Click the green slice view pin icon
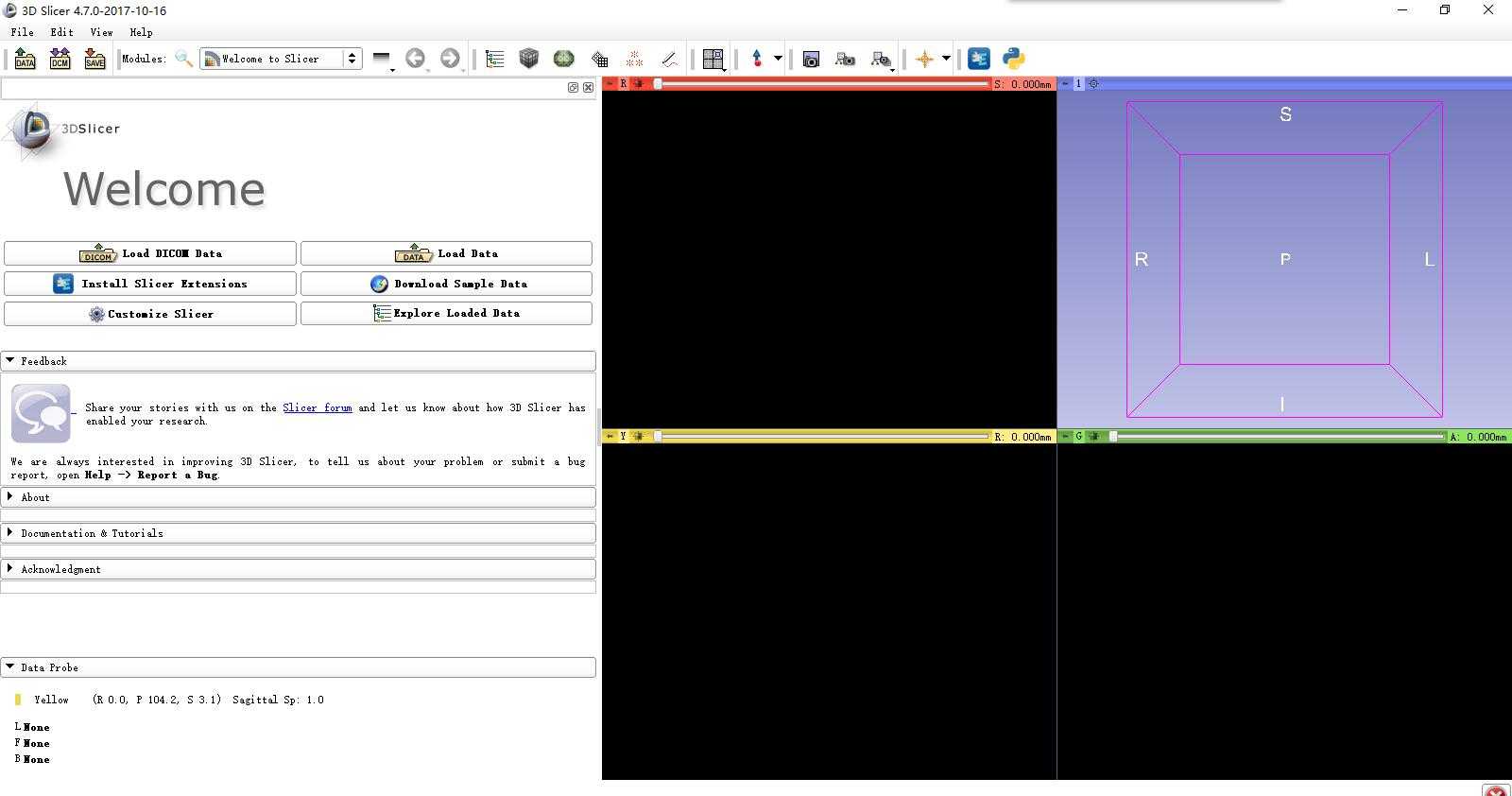 coord(1065,437)
